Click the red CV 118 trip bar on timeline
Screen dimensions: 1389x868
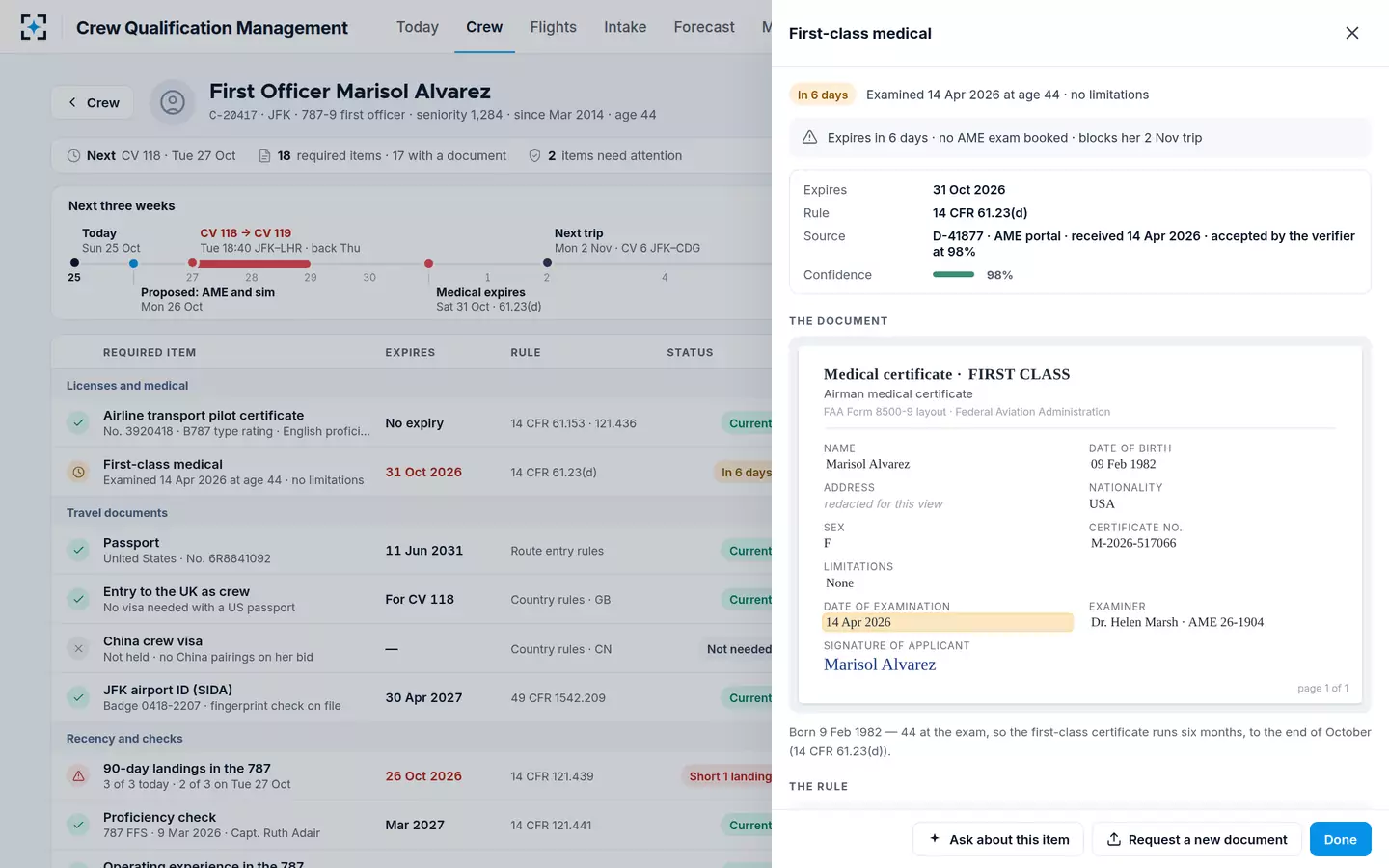(253, 263)
